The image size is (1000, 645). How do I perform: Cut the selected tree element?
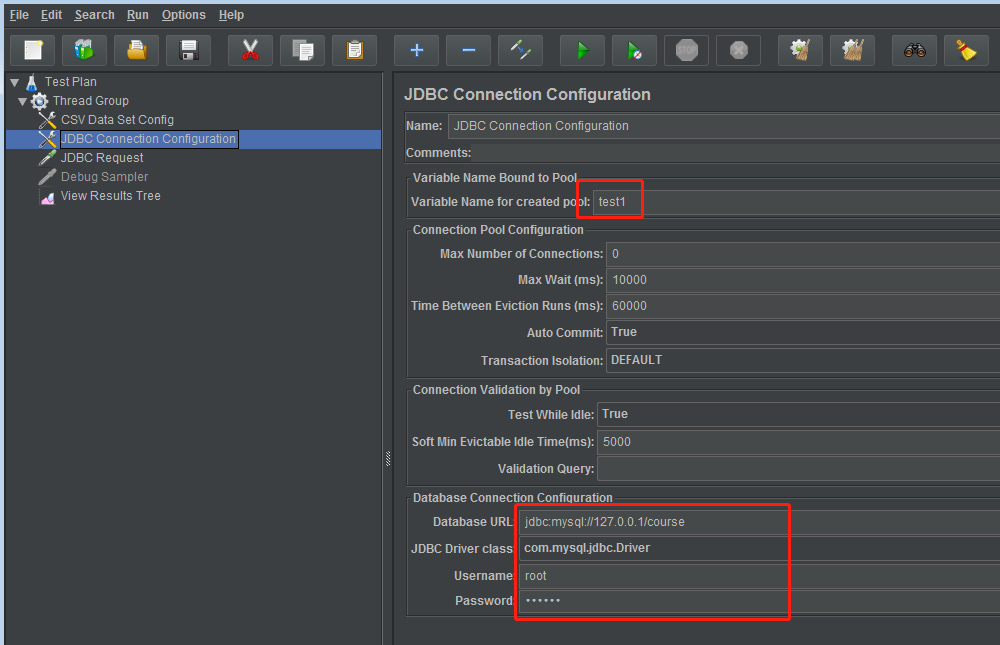(249, 50)
